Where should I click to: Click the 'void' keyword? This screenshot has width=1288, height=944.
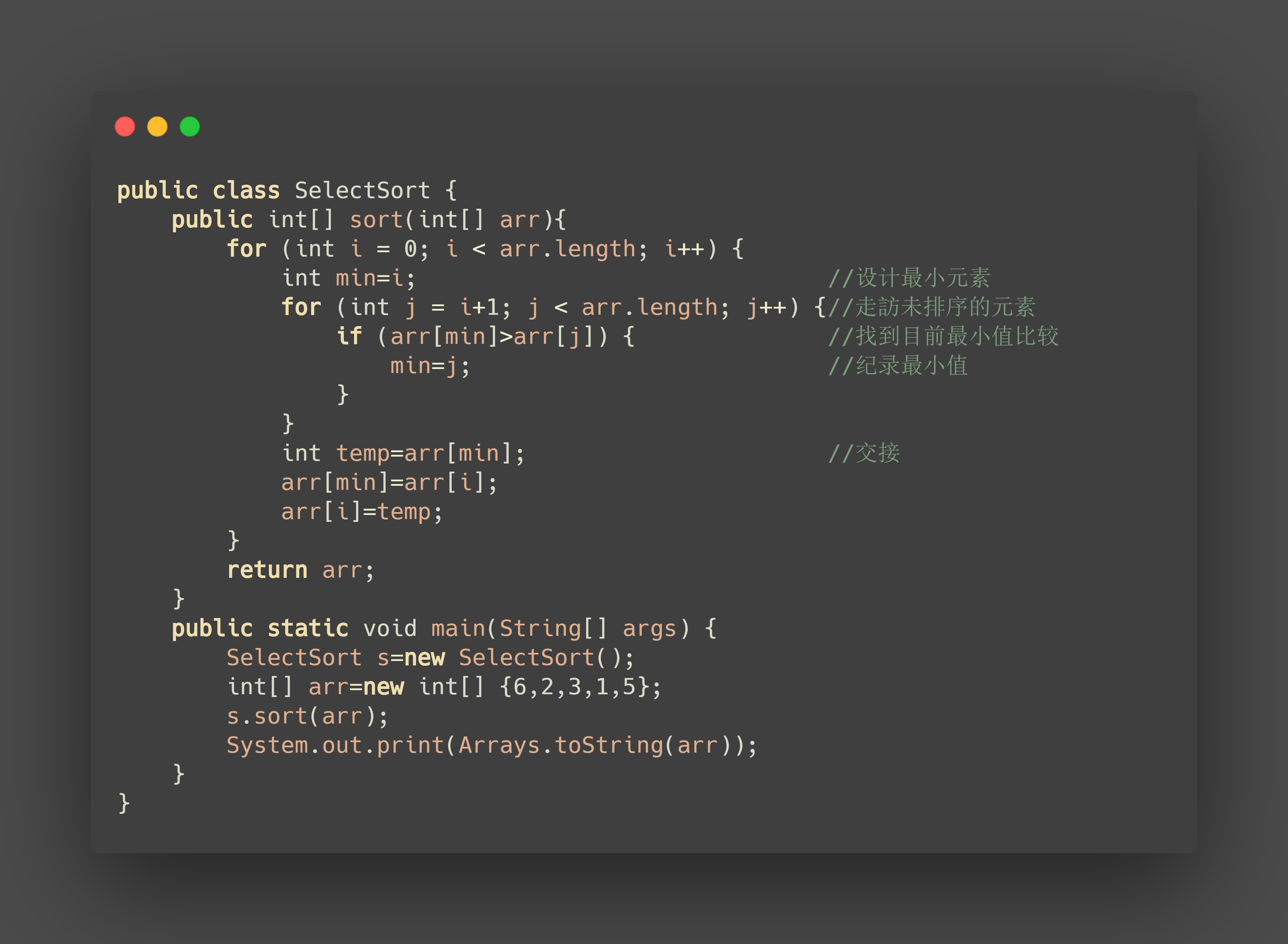[390, 629]
